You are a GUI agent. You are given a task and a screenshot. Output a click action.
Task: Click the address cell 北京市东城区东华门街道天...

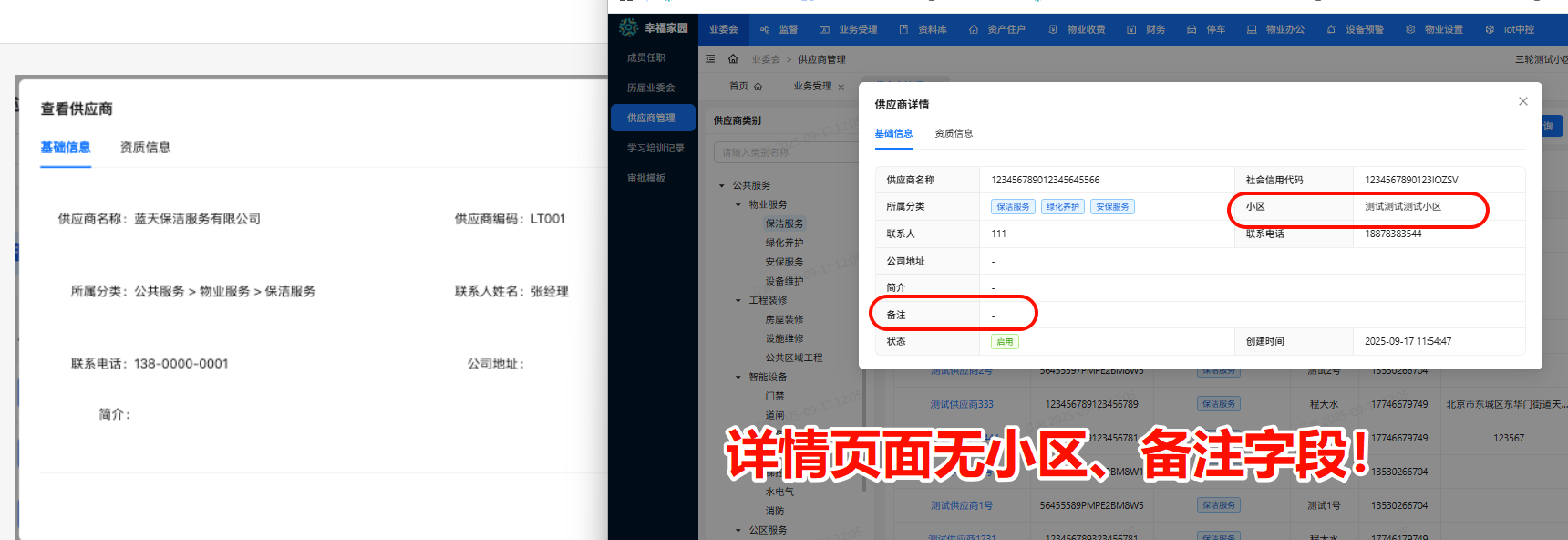pos(1506,404)
